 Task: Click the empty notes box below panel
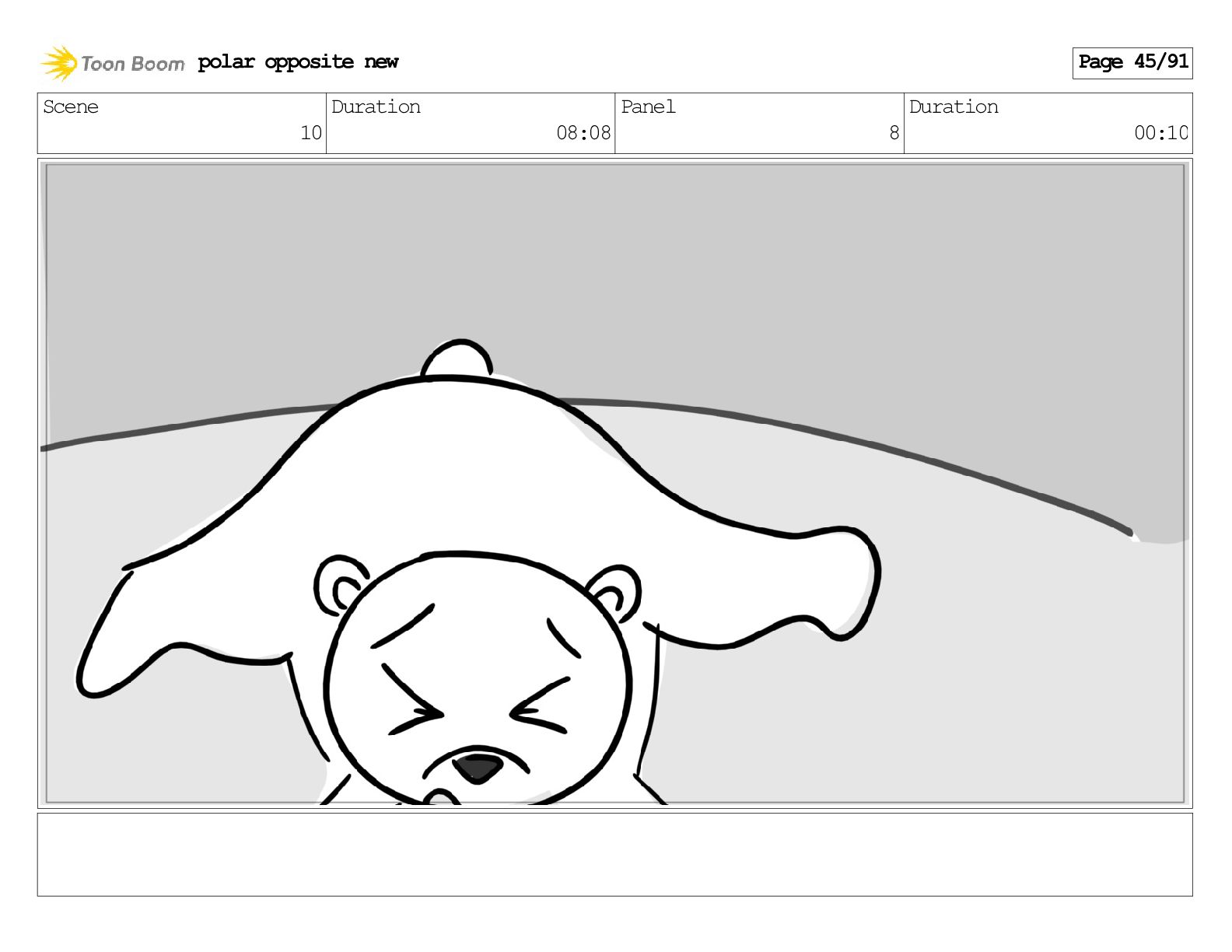(615, 855)
